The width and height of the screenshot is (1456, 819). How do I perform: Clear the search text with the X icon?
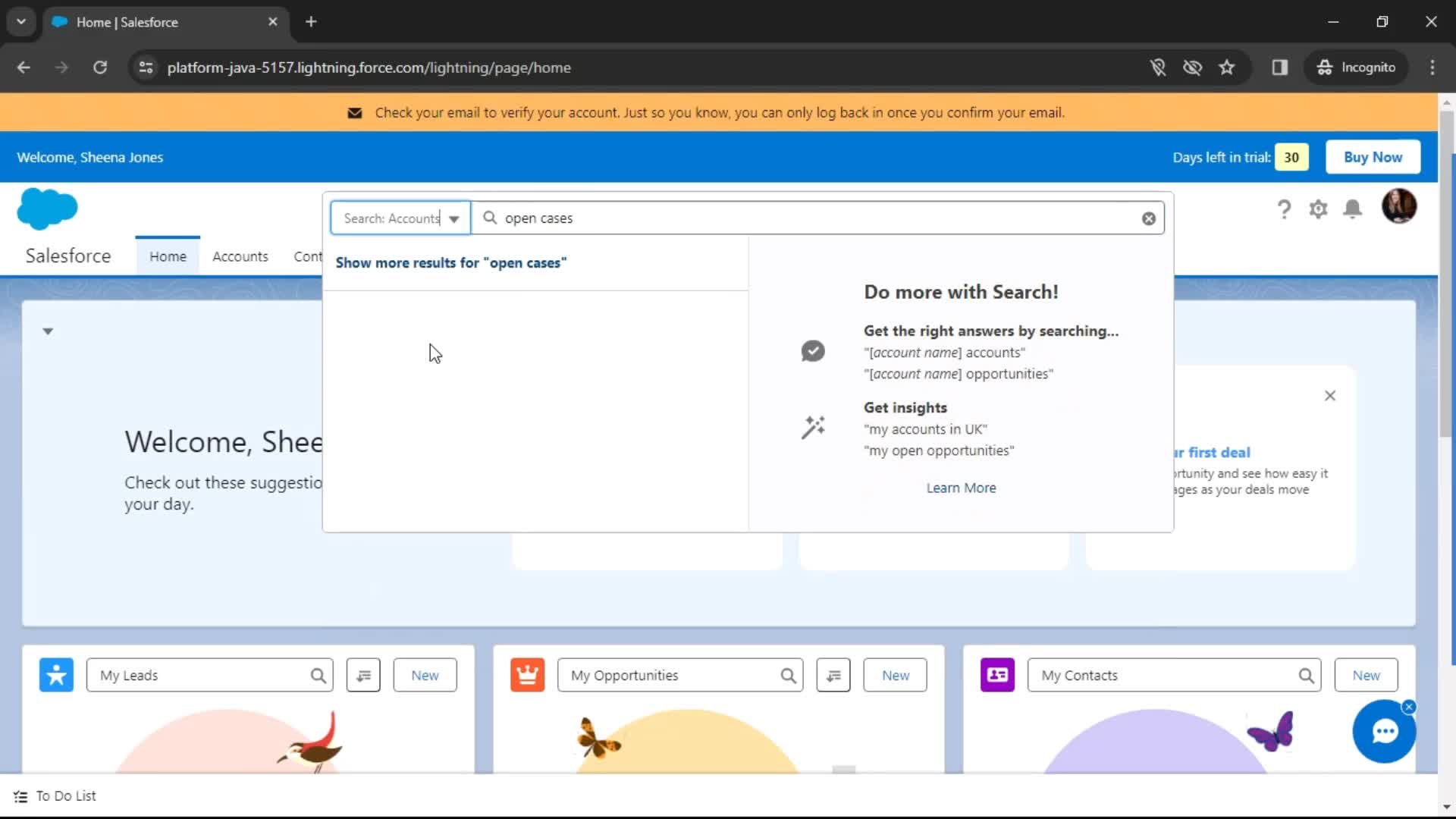click(x=1149, y=218)
